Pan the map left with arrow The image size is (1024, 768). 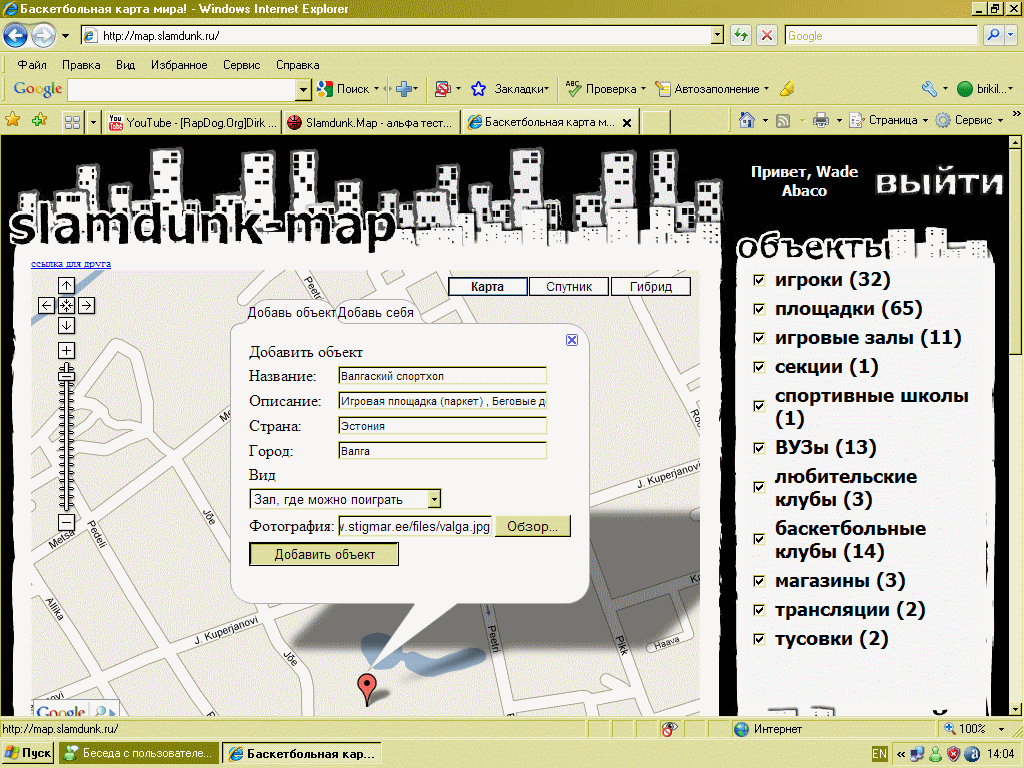[46, 306]
